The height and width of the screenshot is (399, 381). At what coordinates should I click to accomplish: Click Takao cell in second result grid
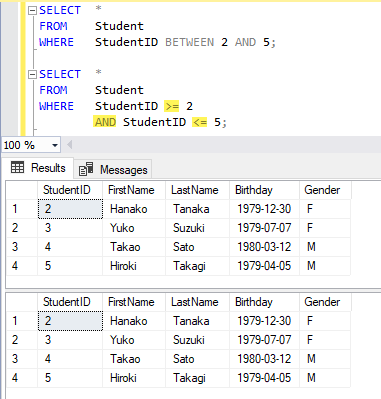[x=134, y=359]
